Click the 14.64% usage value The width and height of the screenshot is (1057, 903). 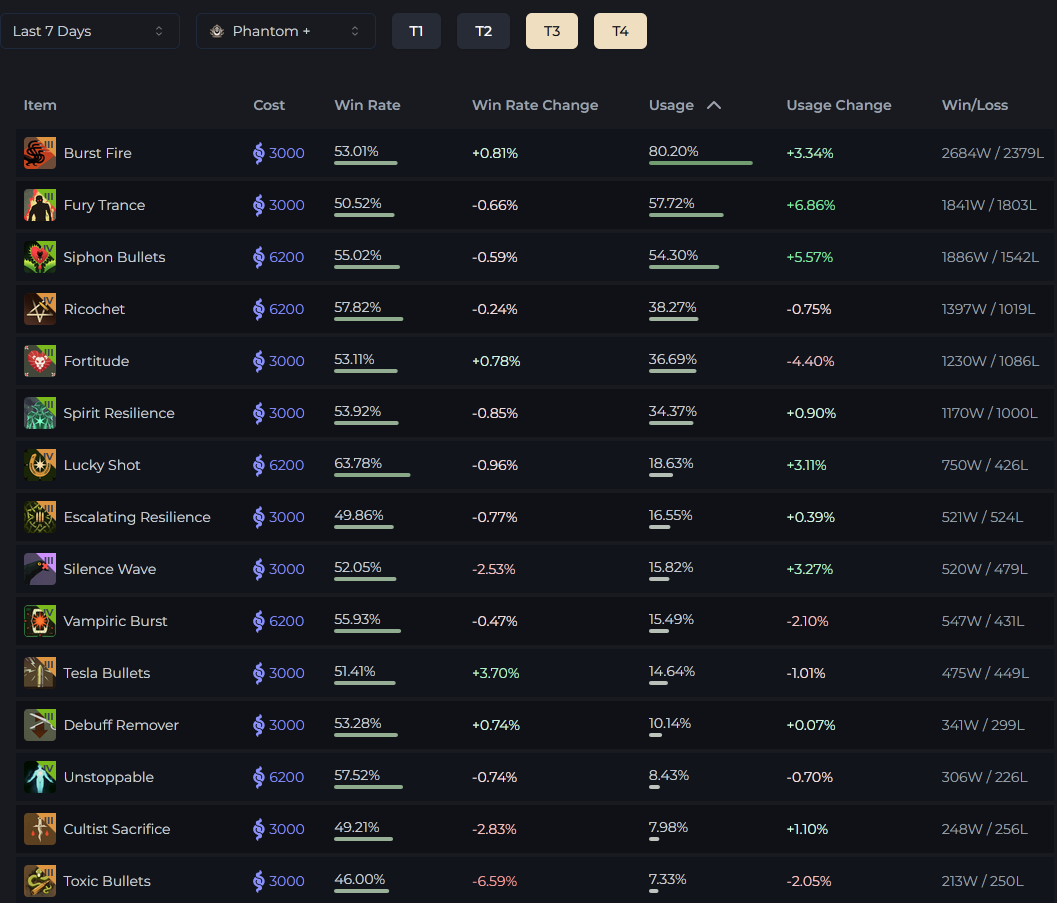coord(671,671)
